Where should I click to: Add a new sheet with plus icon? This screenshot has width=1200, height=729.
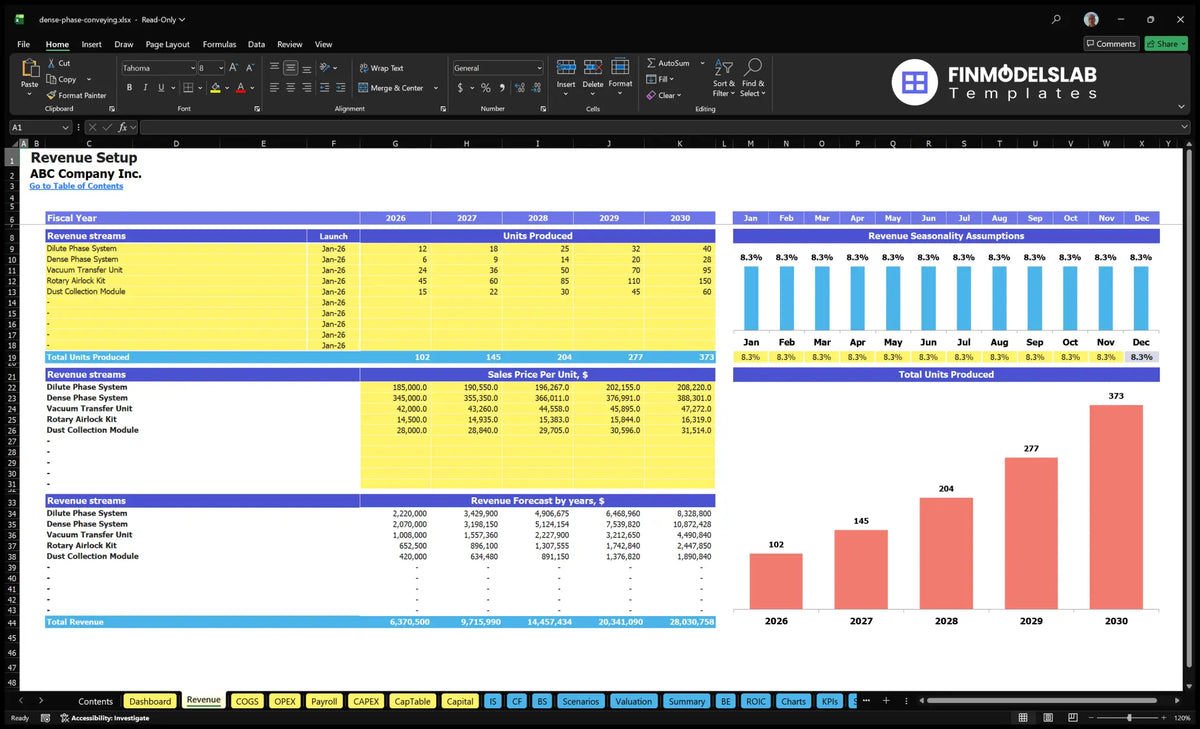point(885,701)
